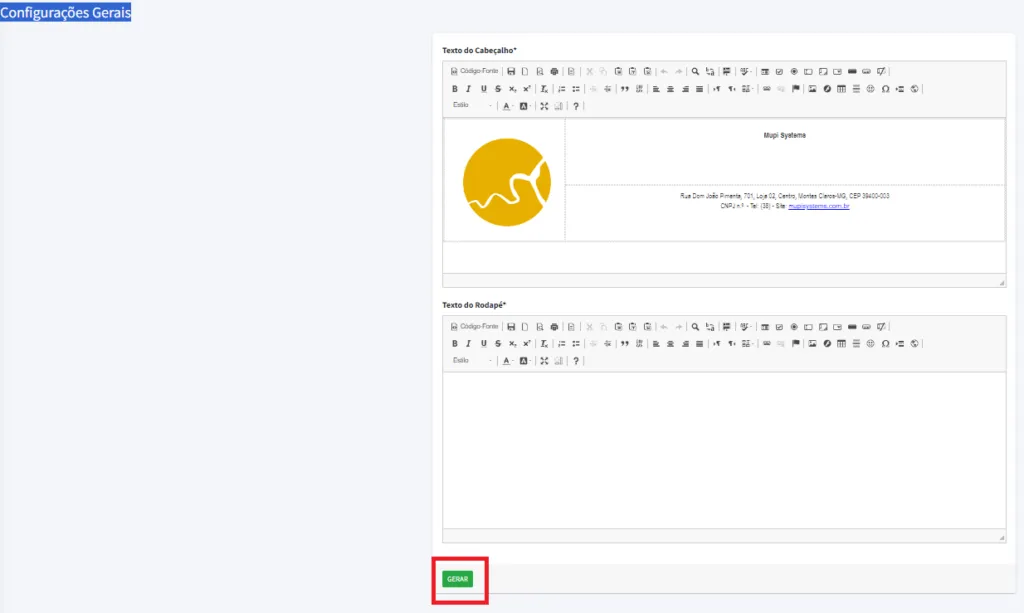
Task: Open the mupisystems.com.br link in header
Action: coord(818,206)
